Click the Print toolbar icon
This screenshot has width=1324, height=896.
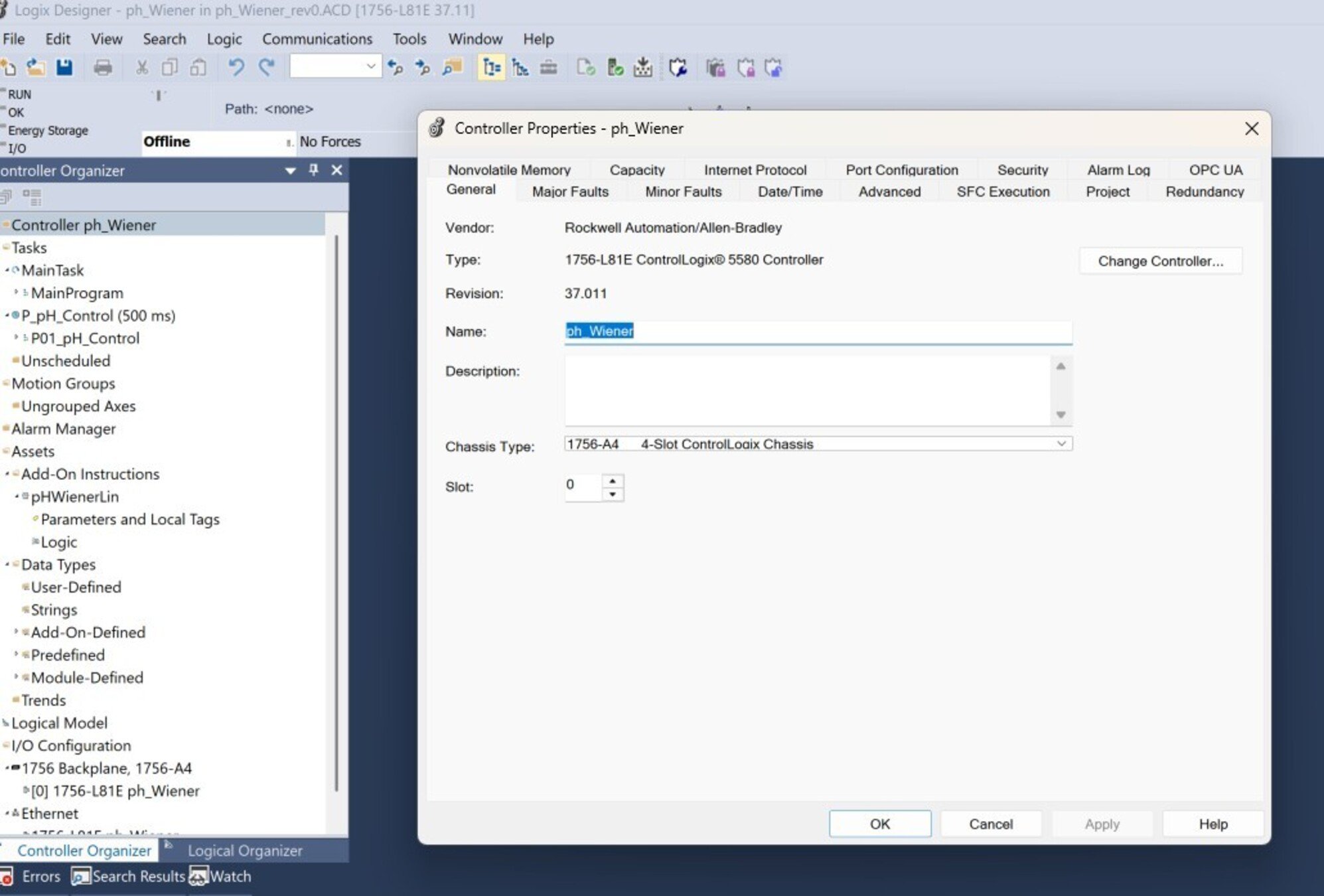pyautogui.click(x=103, y=68)
